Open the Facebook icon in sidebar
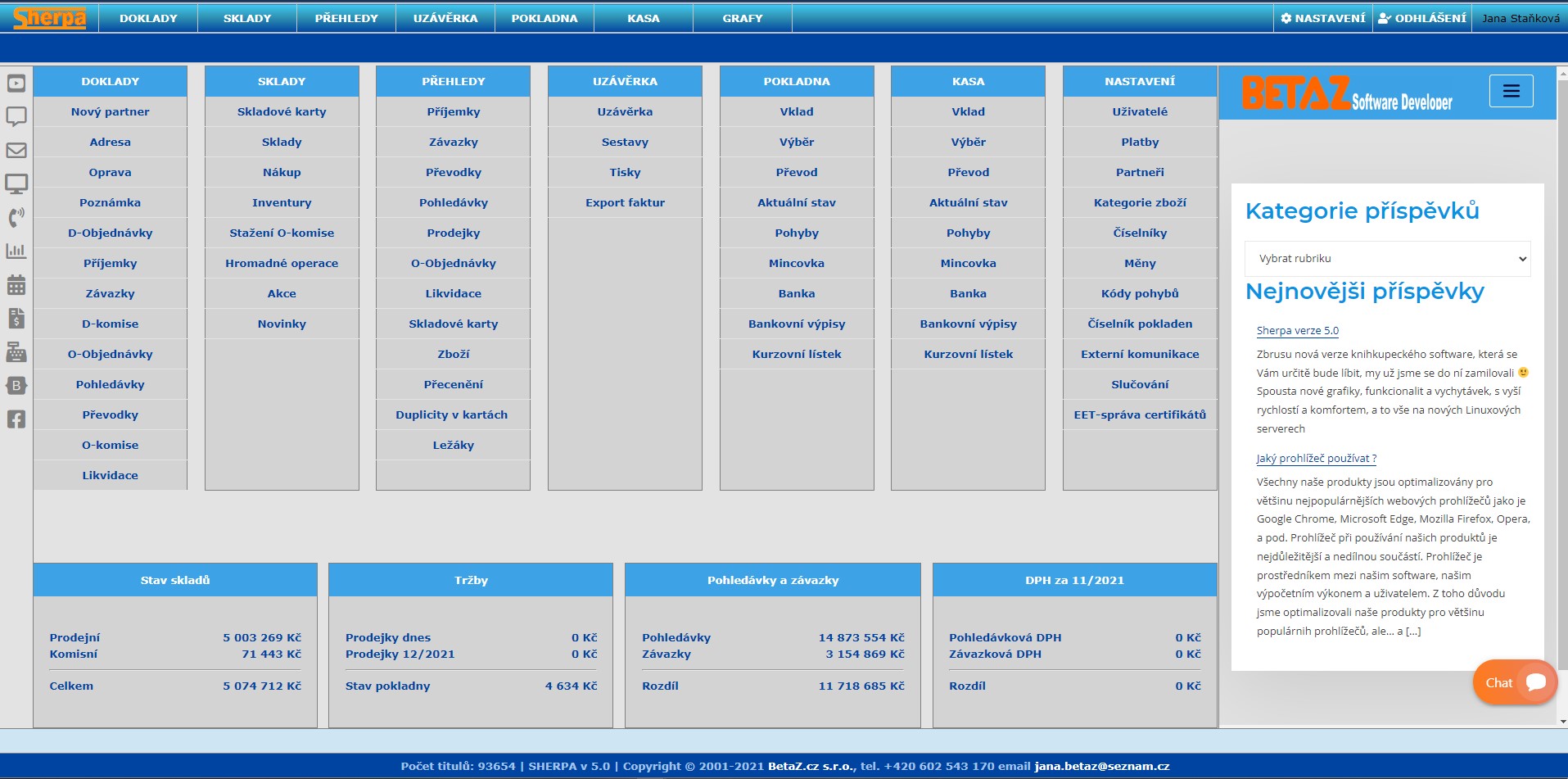Image resolution: width=1568 pixels, height=779 pixels. point(16,419)
